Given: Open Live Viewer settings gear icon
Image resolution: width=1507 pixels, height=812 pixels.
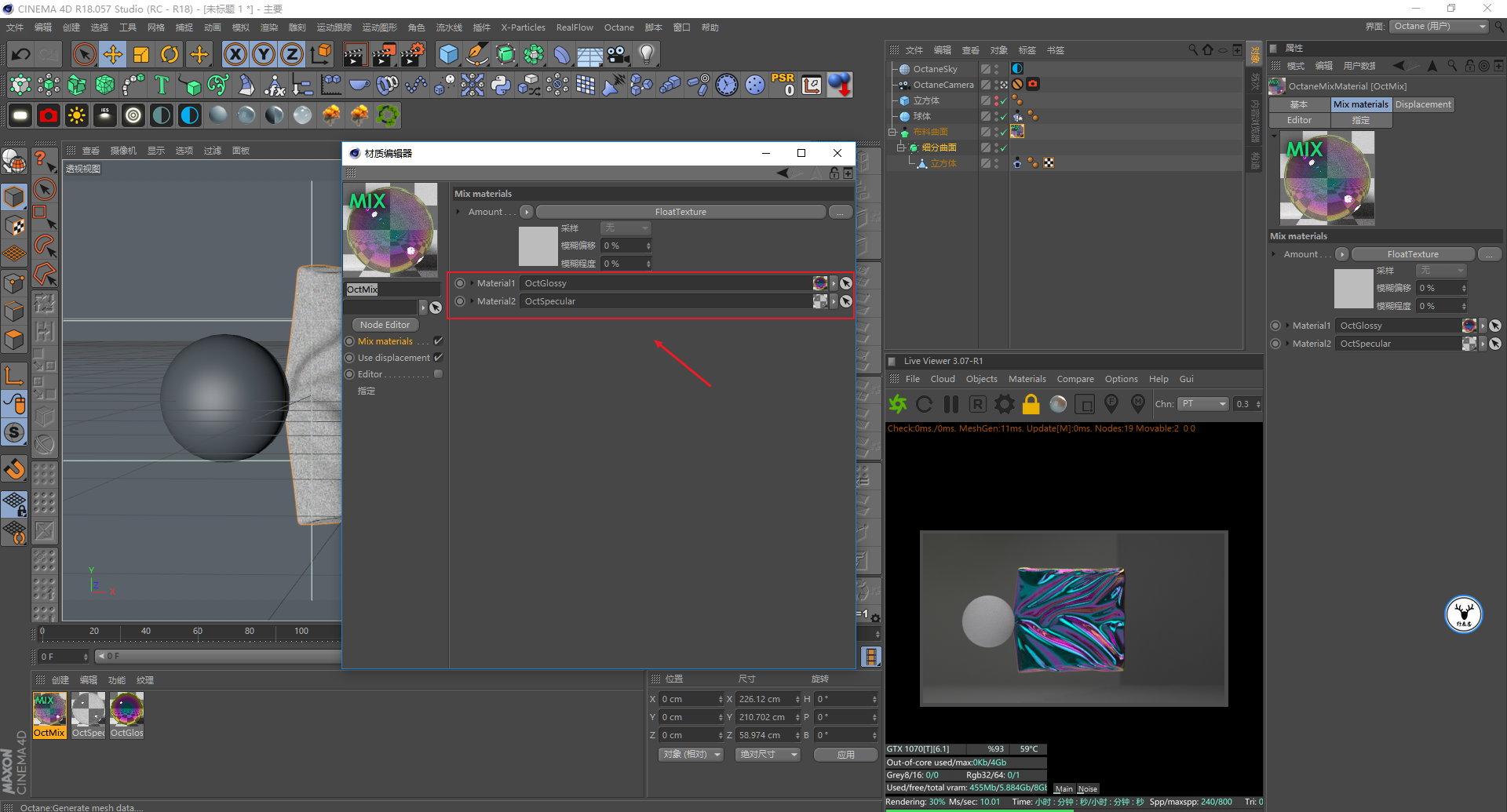Looking at the screenshot, I should (x=1005, y=404).
